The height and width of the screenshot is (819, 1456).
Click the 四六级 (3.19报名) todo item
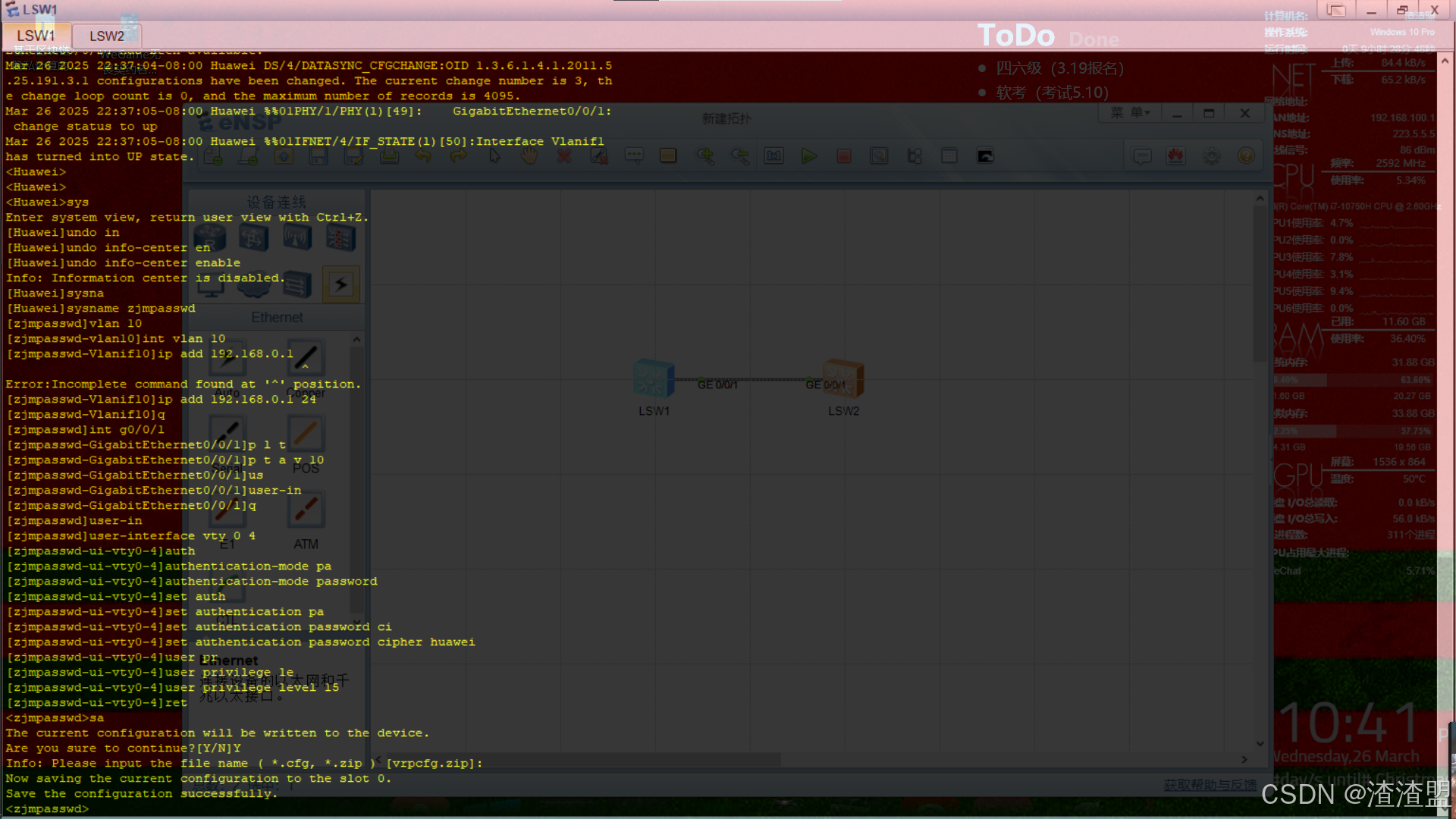click(x=1059, y=68)
